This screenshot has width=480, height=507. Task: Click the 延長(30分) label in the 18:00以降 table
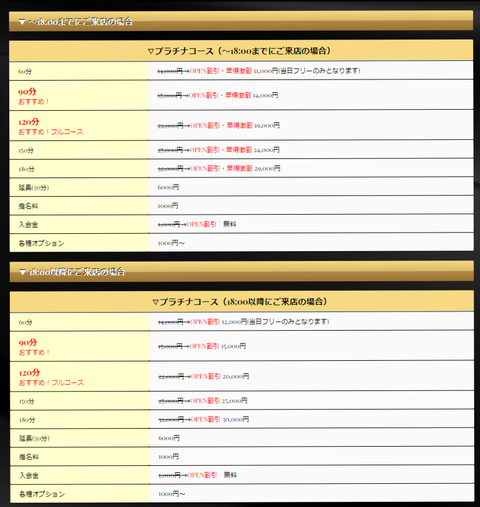click(34, 438)
